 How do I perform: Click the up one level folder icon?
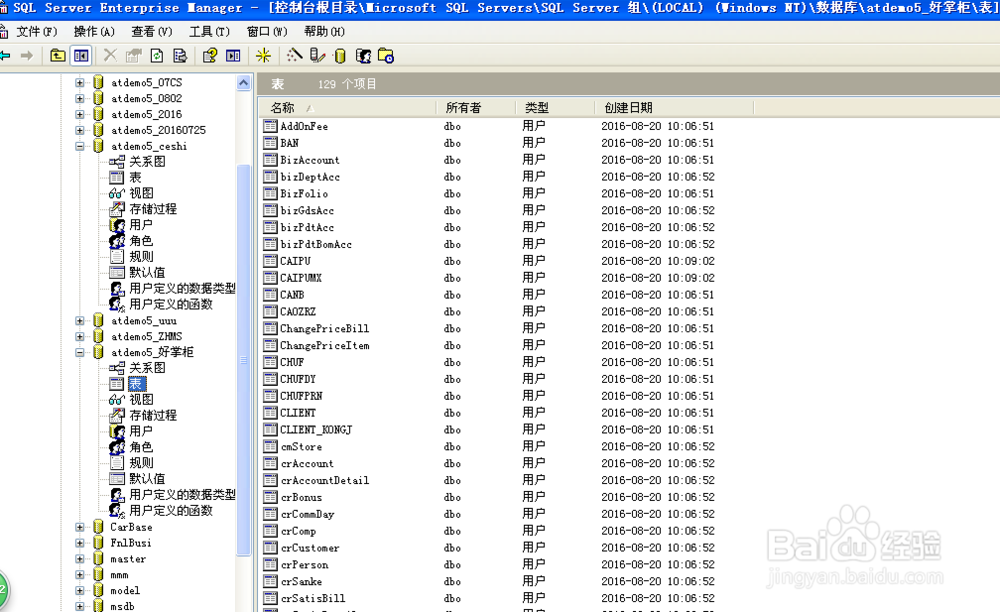57,56
